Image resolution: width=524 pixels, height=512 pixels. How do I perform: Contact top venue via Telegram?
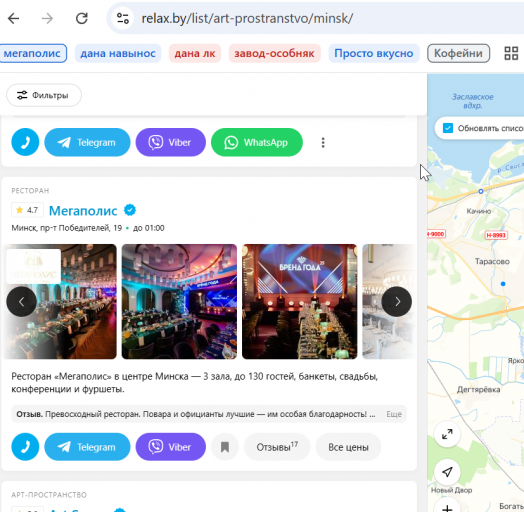pyautogui.click(x=87, y=142)
